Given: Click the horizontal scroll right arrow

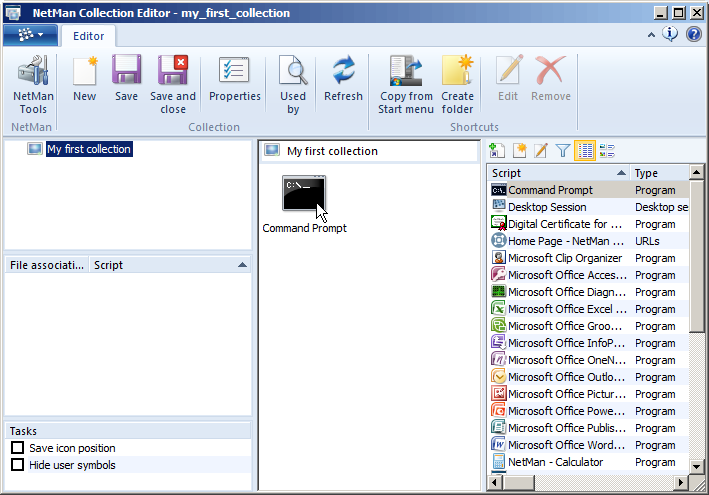Looking at the screenshot, I should pos(681,482).
